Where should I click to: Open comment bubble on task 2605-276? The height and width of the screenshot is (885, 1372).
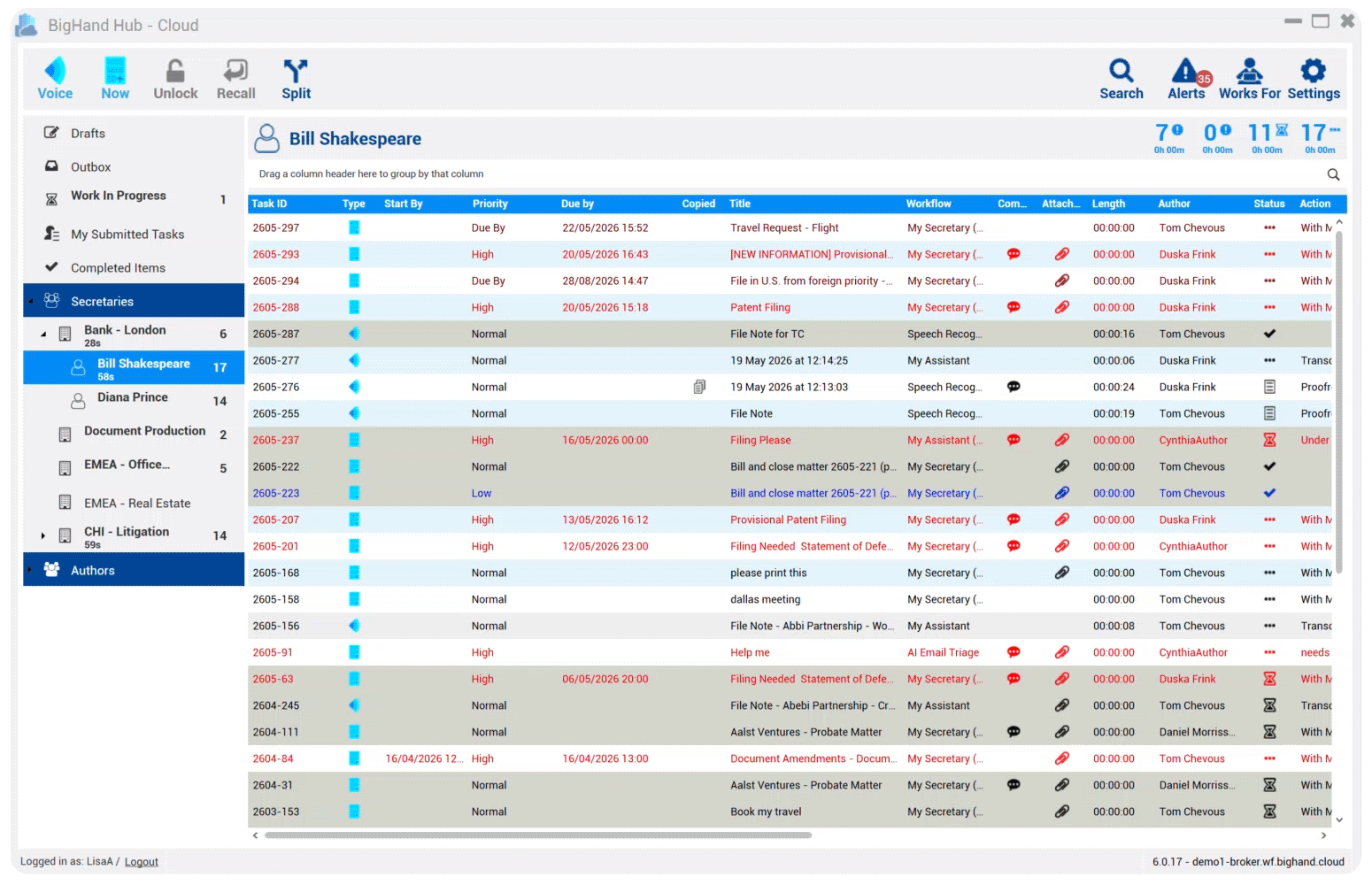tap(1014, 387)
